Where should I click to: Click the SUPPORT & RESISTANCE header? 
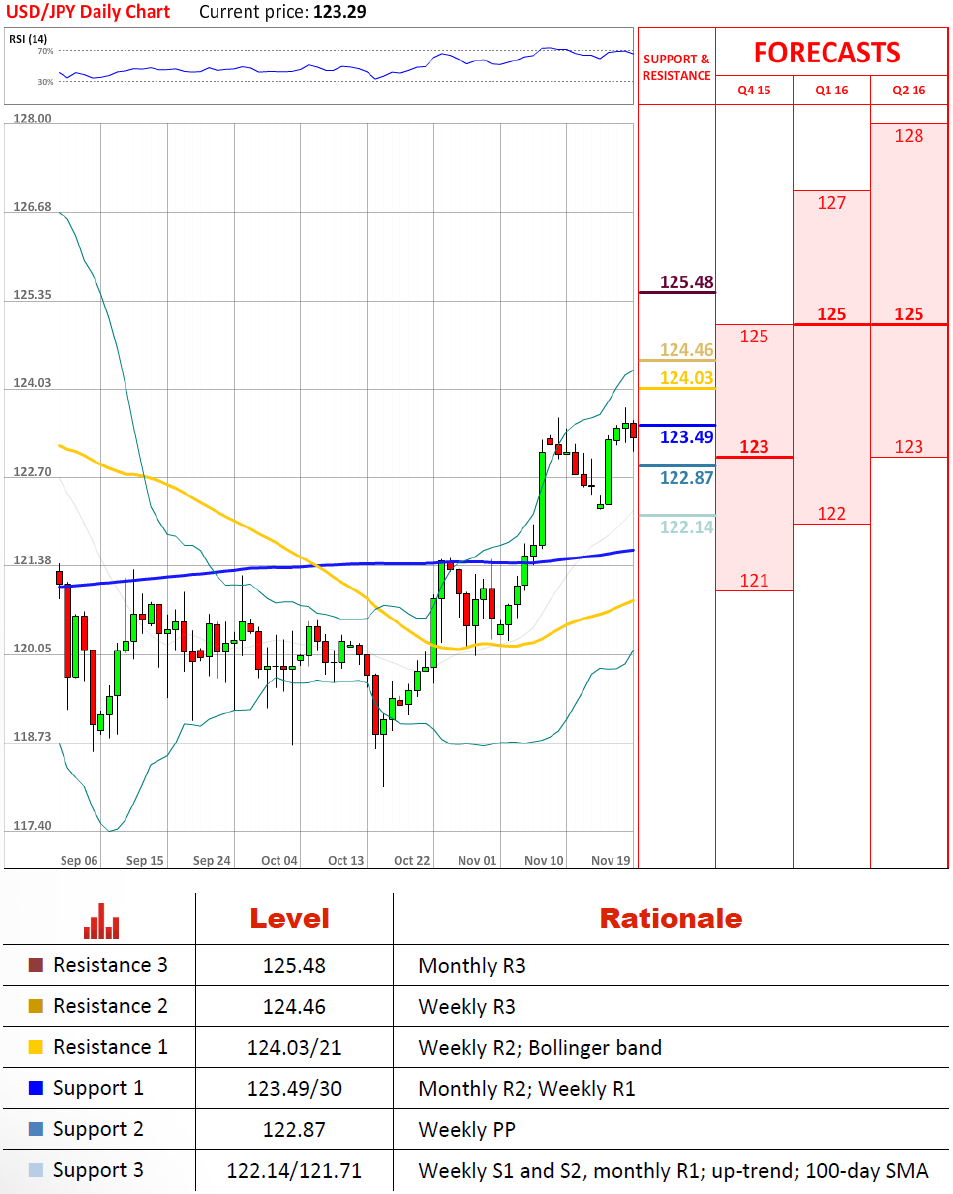pos(677,67)
